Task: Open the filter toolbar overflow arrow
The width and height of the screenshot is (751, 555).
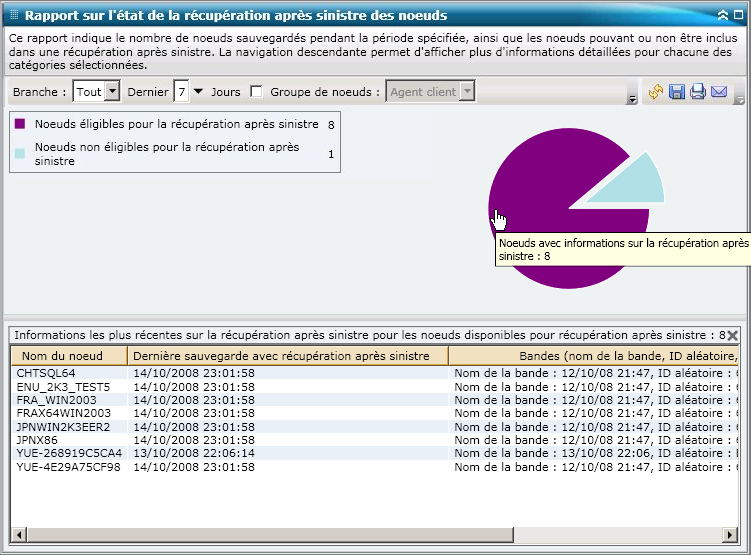Action: [632, 99]
